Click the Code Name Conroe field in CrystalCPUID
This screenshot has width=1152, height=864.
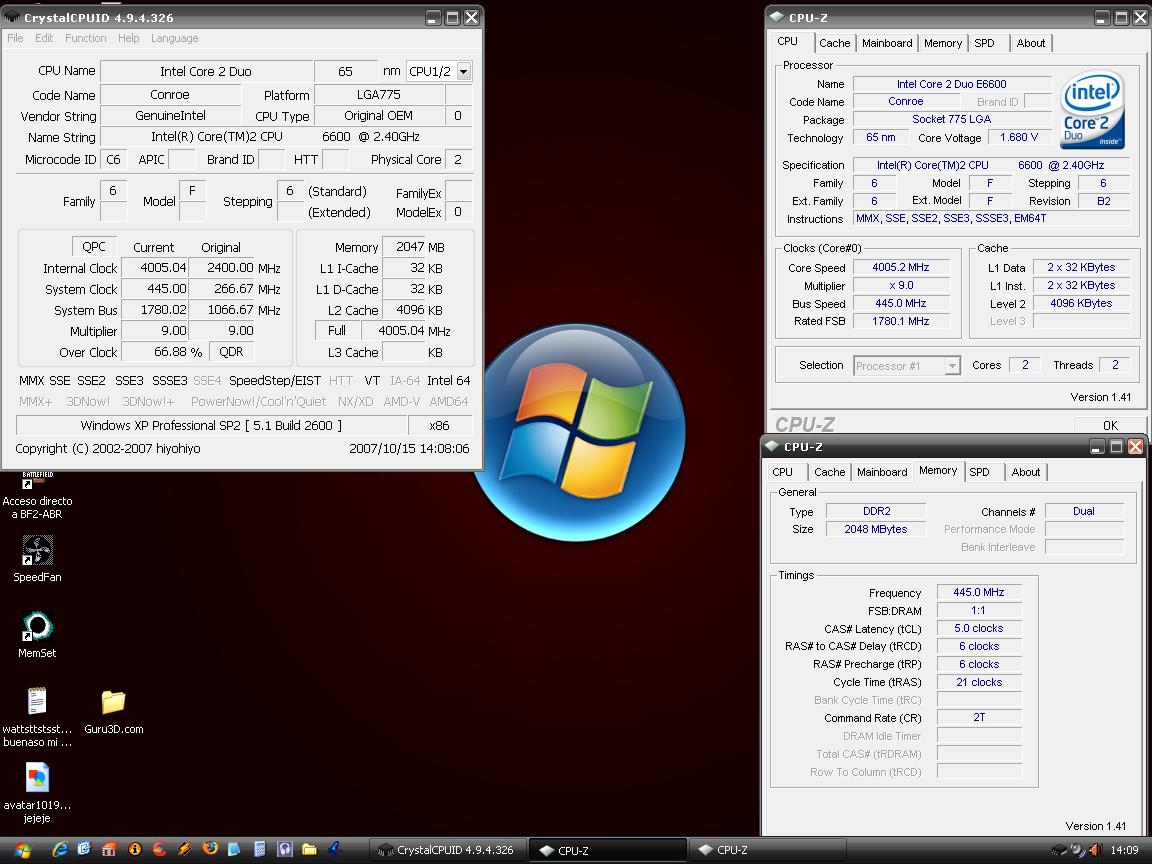pyautogui.click(x=170, y=95)
